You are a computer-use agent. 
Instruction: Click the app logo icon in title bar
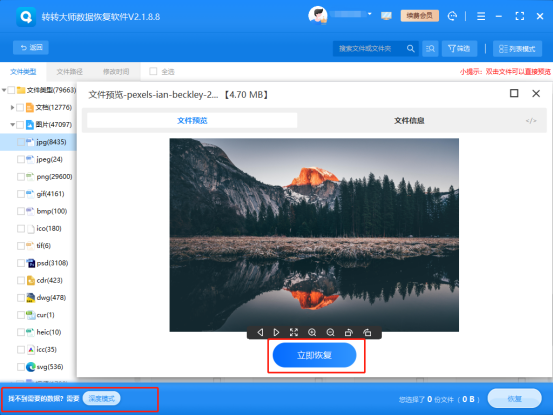click(26, 17)
